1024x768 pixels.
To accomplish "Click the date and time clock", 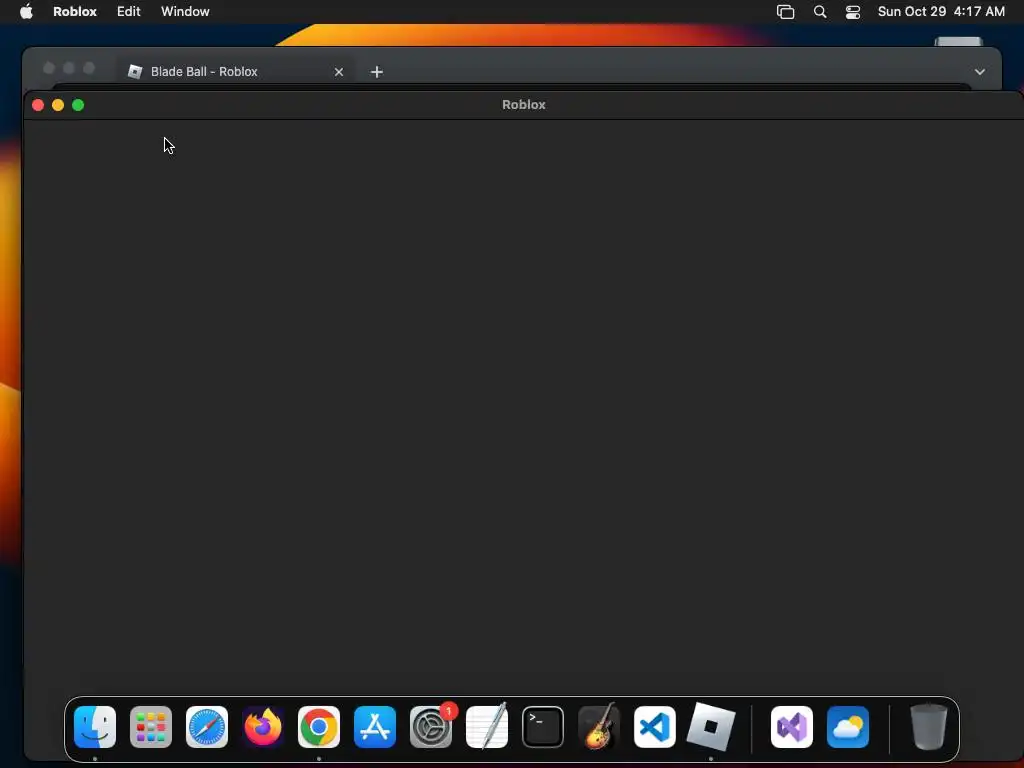I will (x=941, y=12).
